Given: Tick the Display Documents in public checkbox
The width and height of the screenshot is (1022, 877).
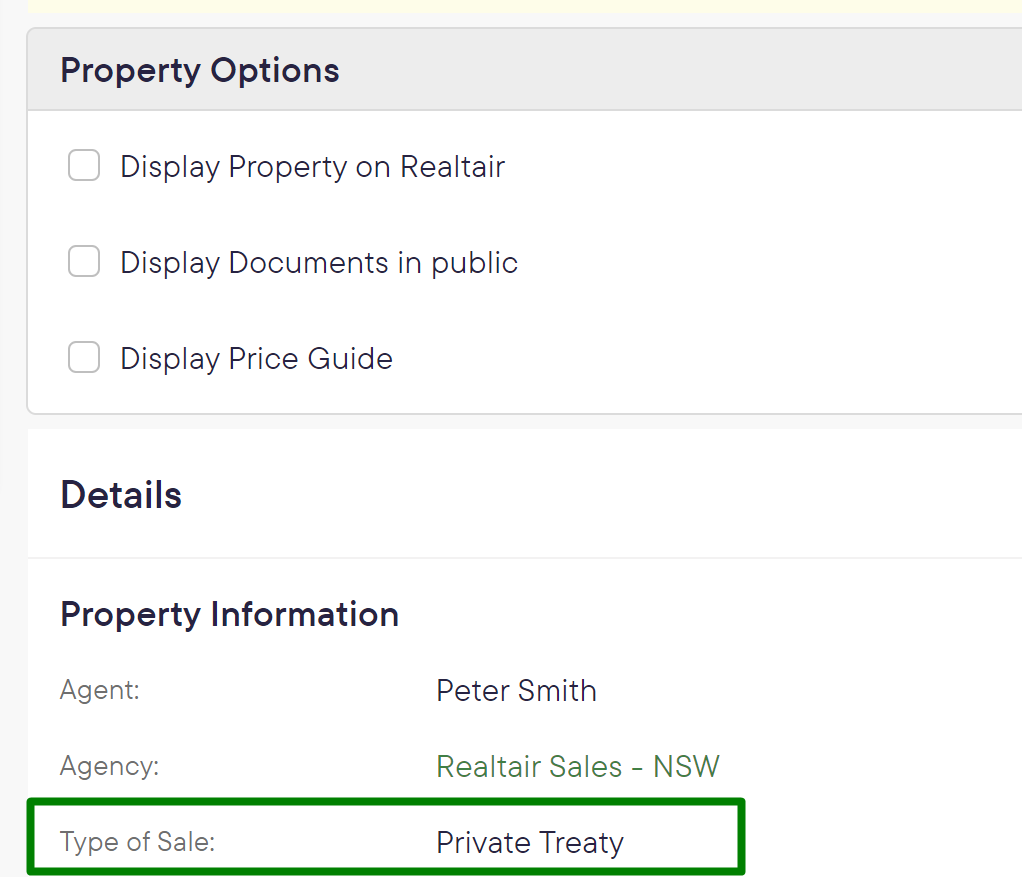Looking at the screenshot, I should [84, 262].
